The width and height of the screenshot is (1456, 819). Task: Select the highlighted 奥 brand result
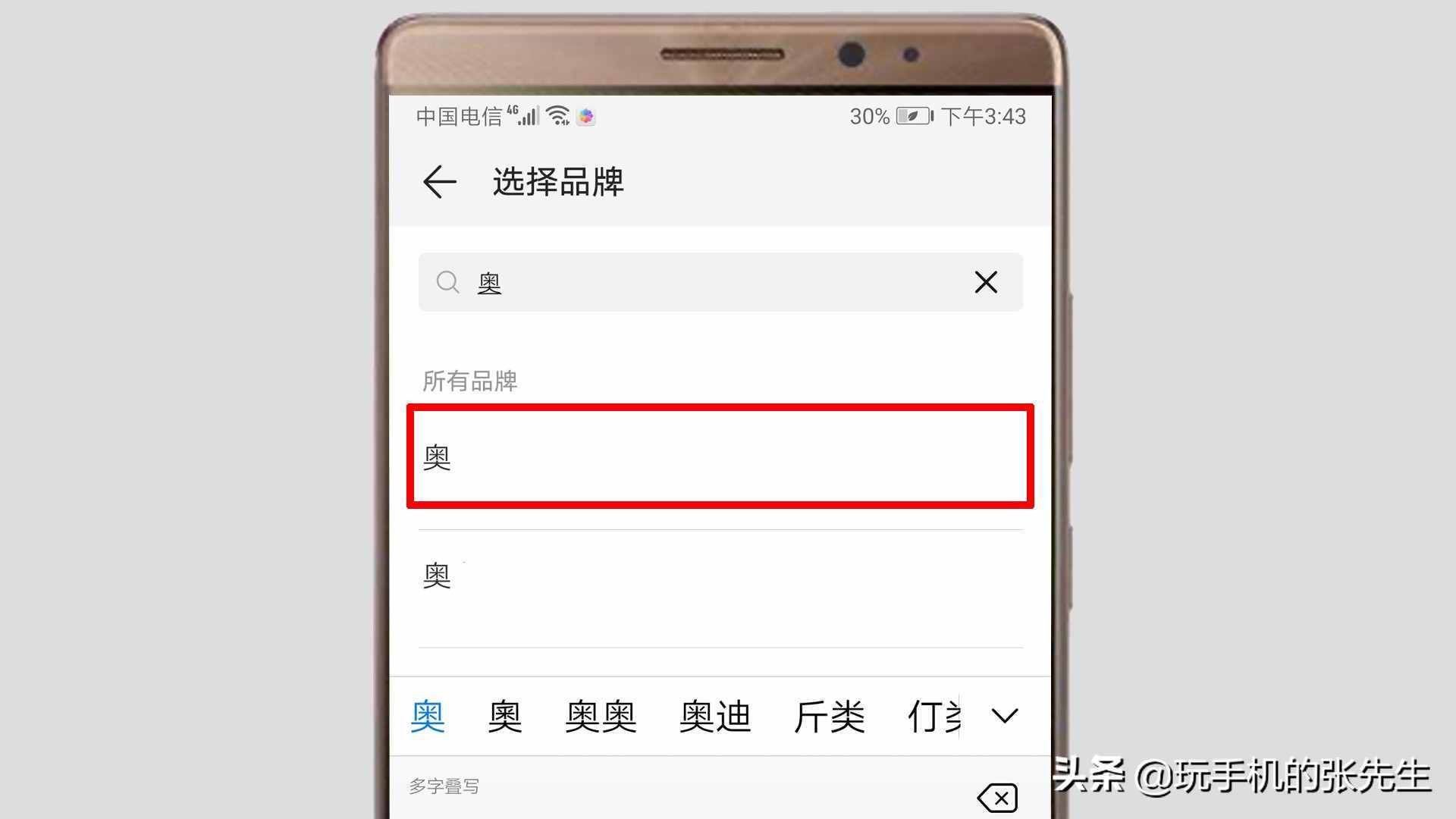click(x=719, y=456)
